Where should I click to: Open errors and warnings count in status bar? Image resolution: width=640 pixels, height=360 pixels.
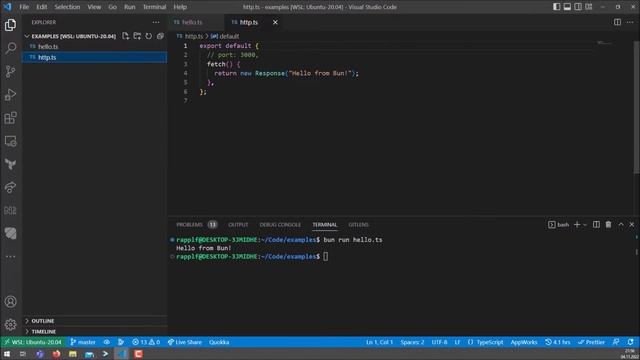coord(146,342)
